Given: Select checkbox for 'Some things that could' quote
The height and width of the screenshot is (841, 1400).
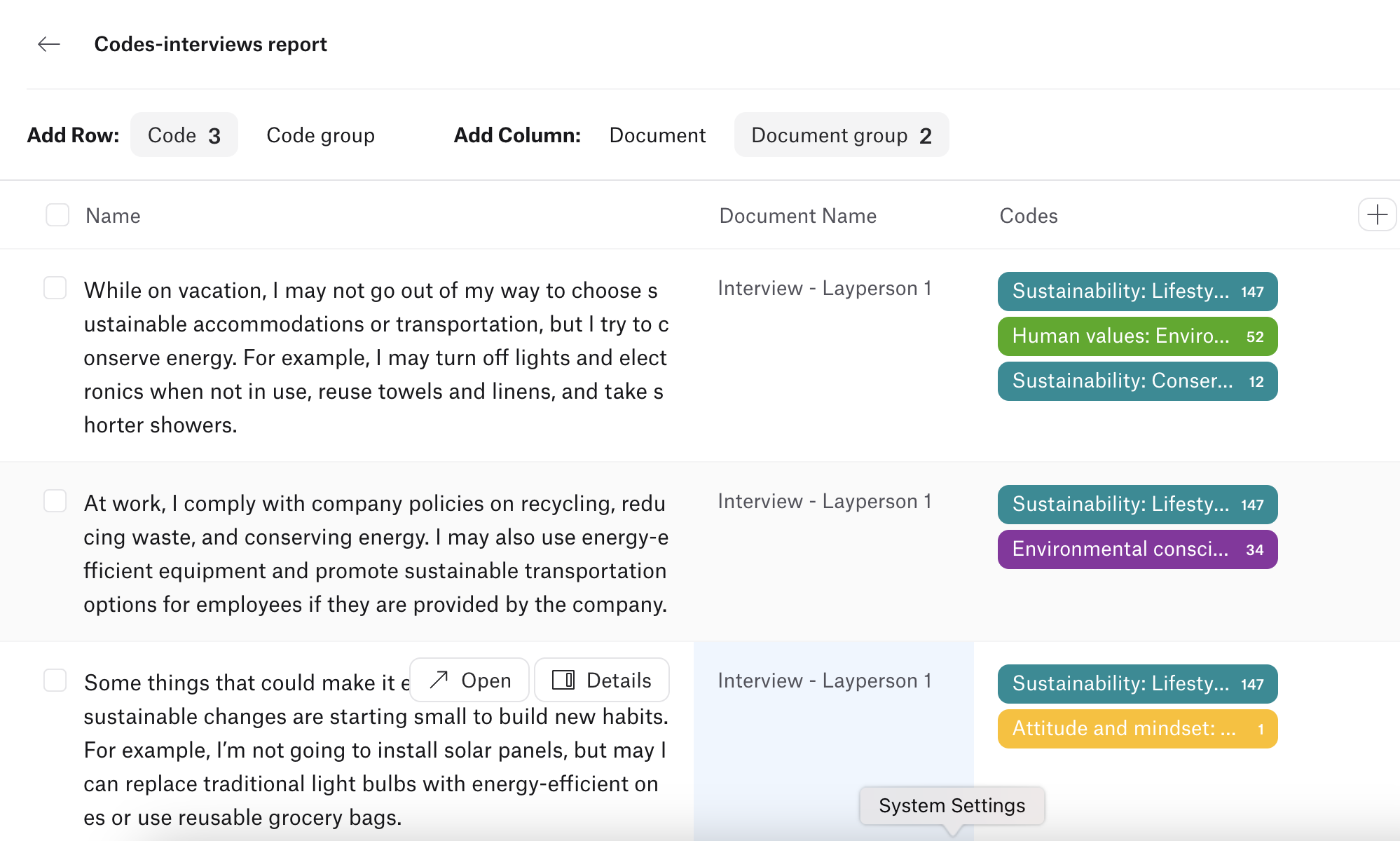Looking at the screenshot, I should coord(55,681).
